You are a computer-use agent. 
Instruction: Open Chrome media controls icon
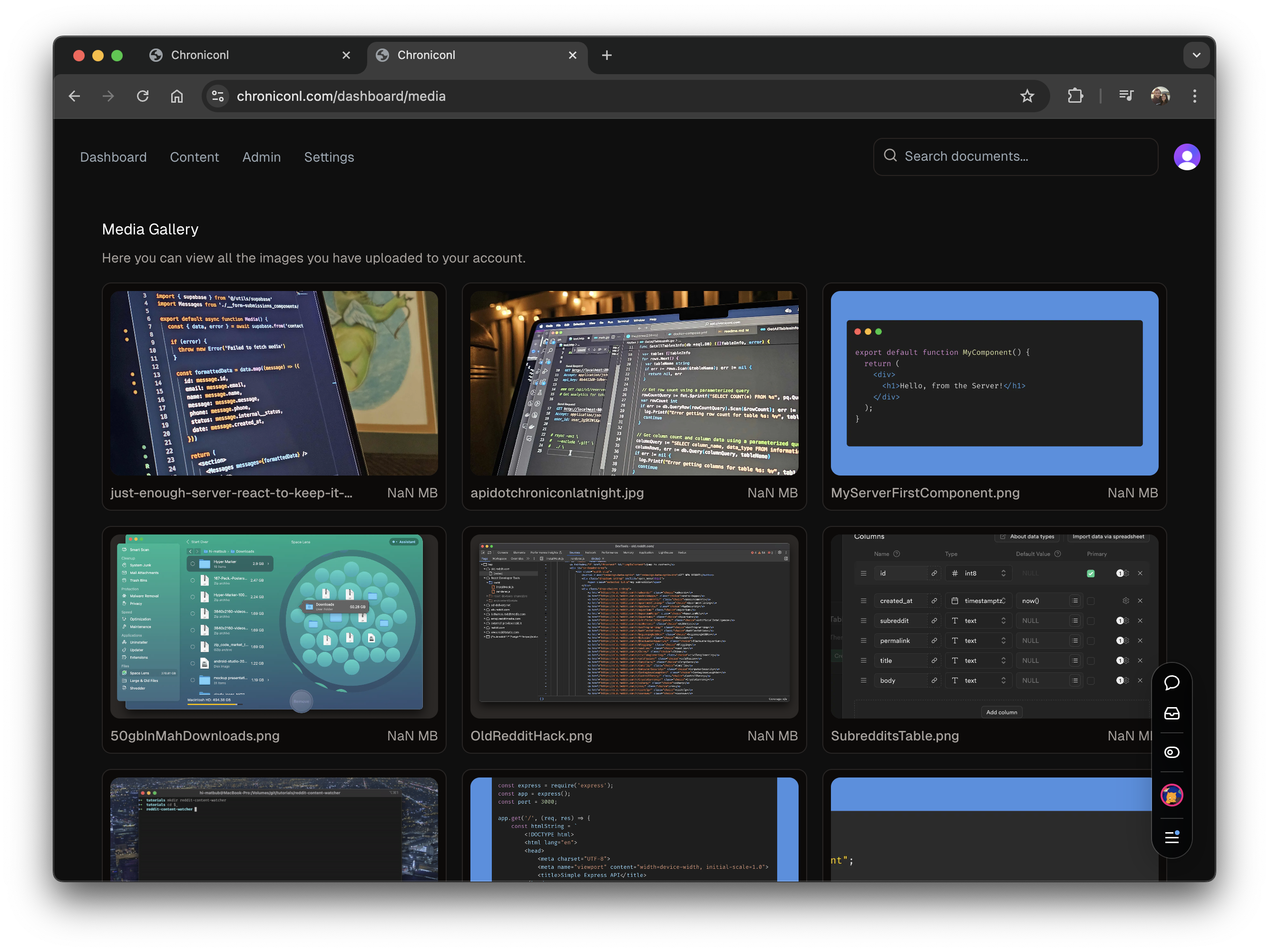pyautogui.click(x=1126, y=97)
